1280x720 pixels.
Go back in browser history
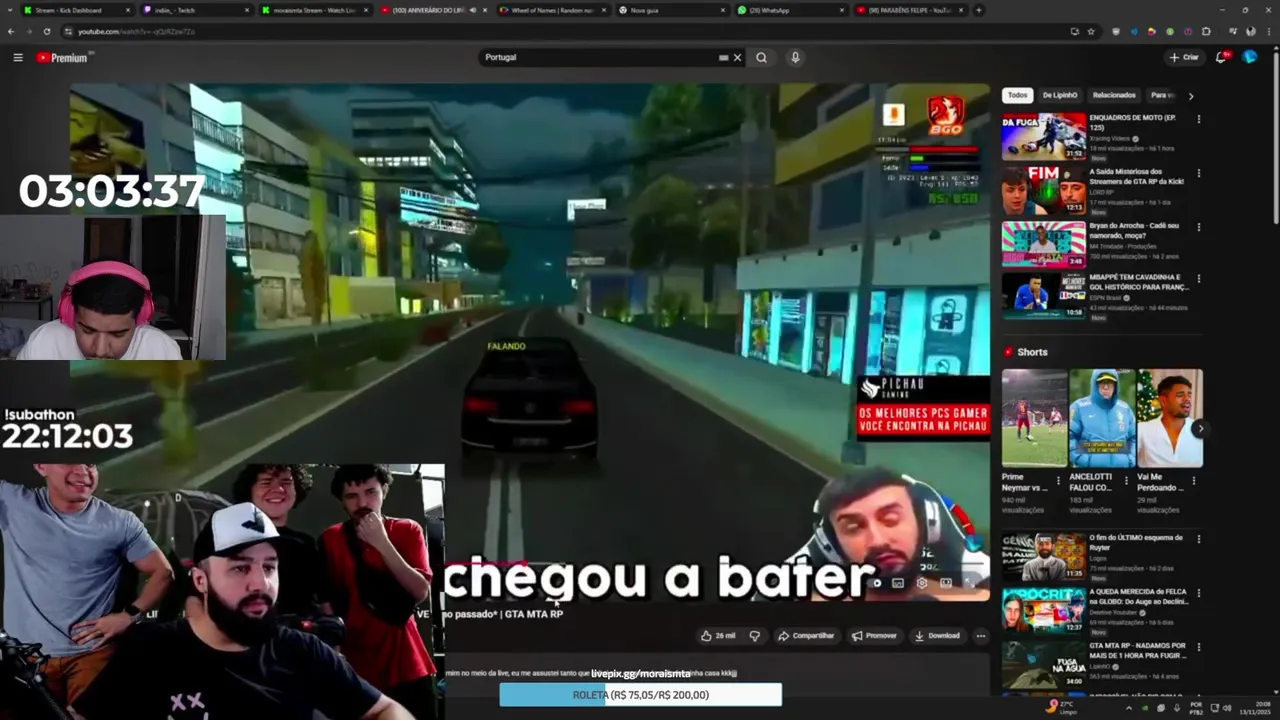11,31
